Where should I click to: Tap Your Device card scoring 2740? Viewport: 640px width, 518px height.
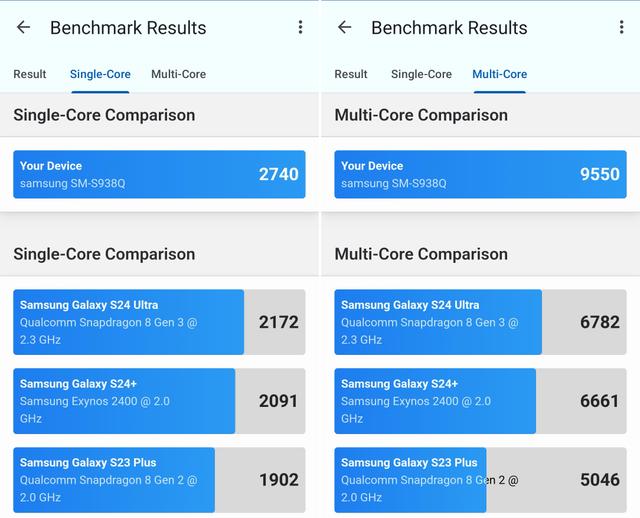[159, 174]
